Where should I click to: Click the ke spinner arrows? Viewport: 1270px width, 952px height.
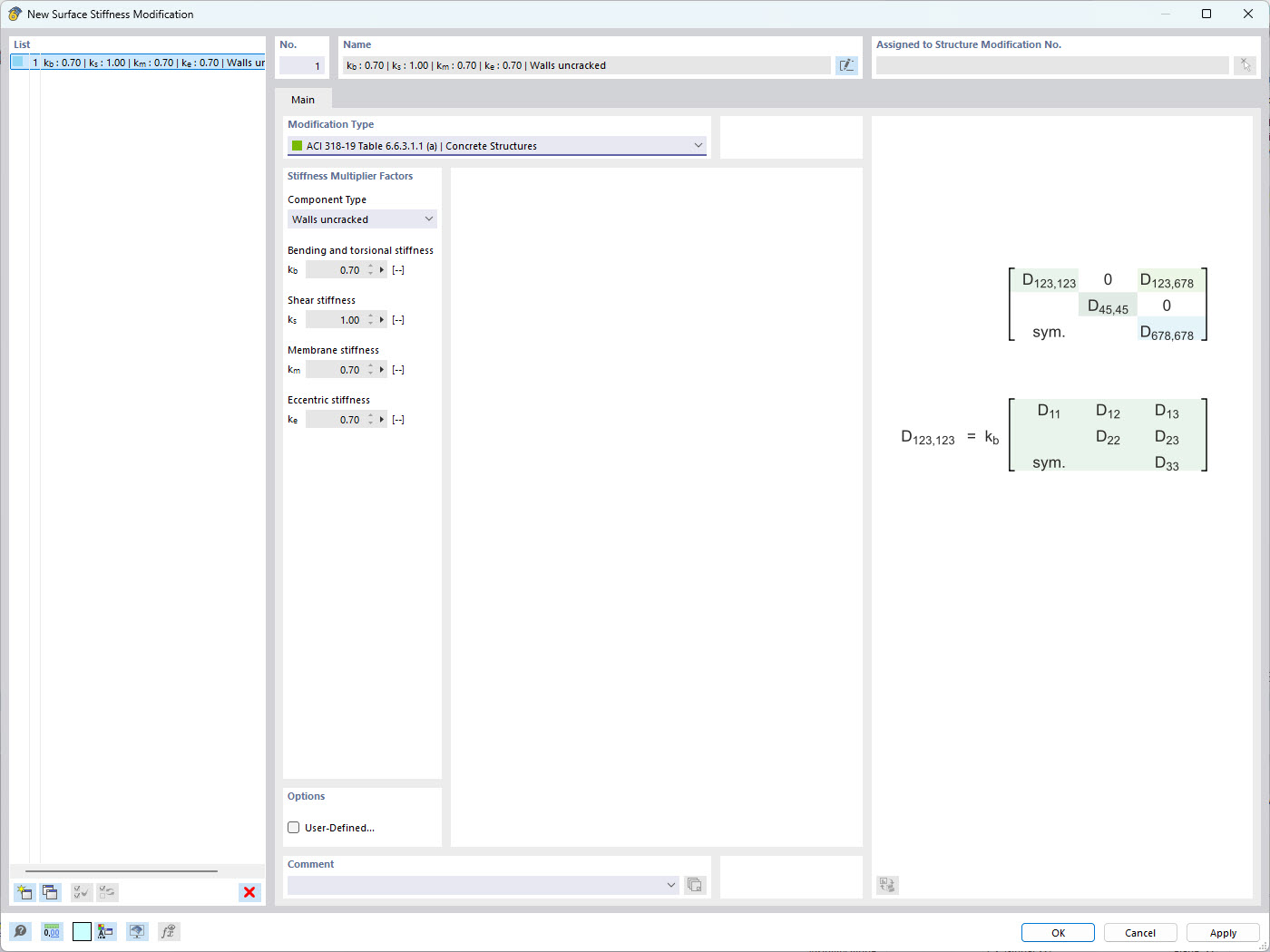(x=370, y=420)
